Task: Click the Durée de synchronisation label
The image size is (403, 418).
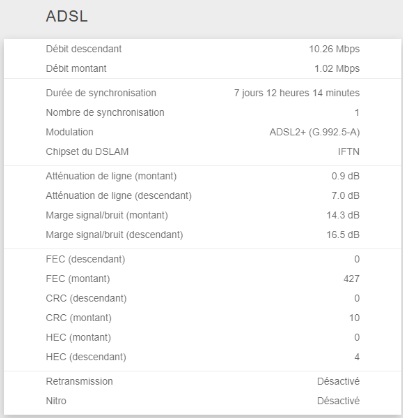Action: [101, 93]
